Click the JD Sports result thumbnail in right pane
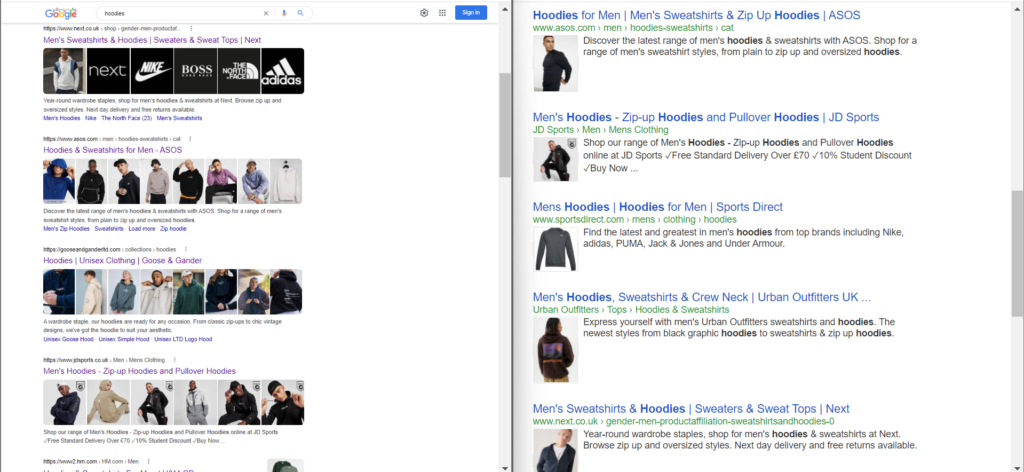The image size is (1024, 472). 555,159
